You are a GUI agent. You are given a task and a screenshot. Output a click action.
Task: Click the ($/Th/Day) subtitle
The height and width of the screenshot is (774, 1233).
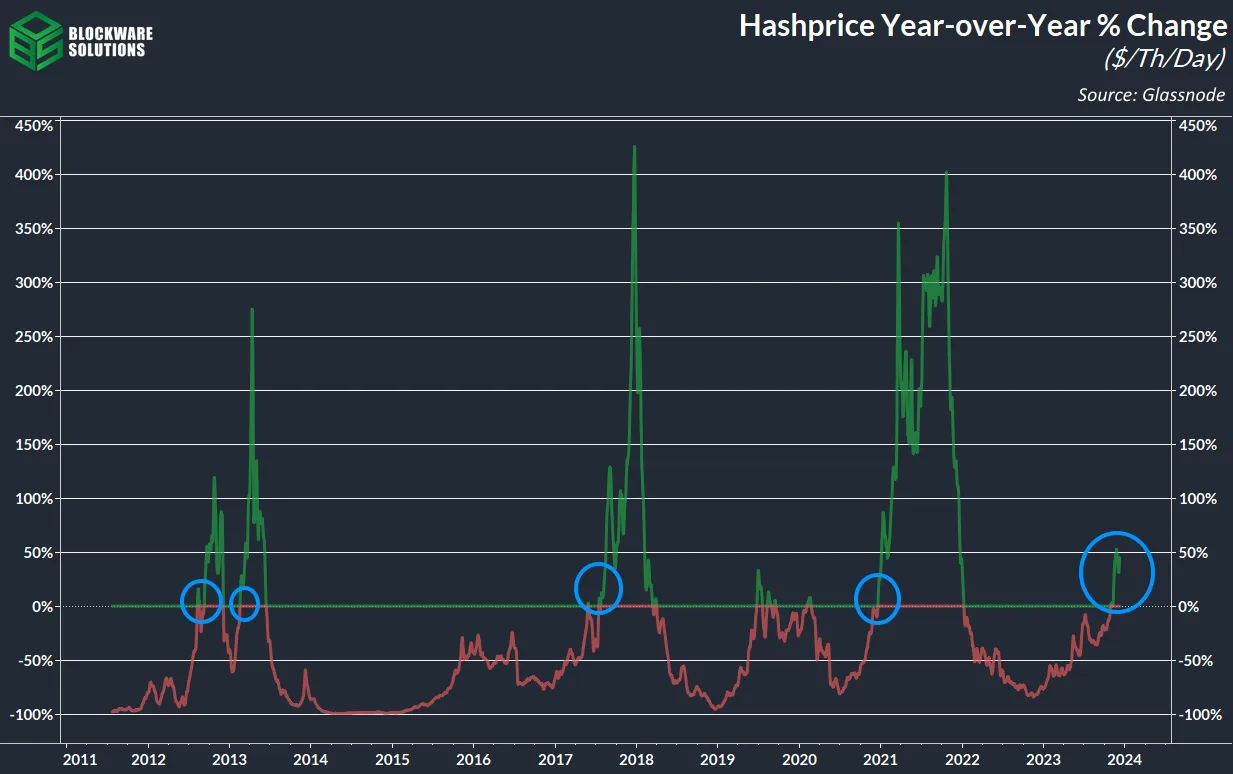tap(1164, 61)
